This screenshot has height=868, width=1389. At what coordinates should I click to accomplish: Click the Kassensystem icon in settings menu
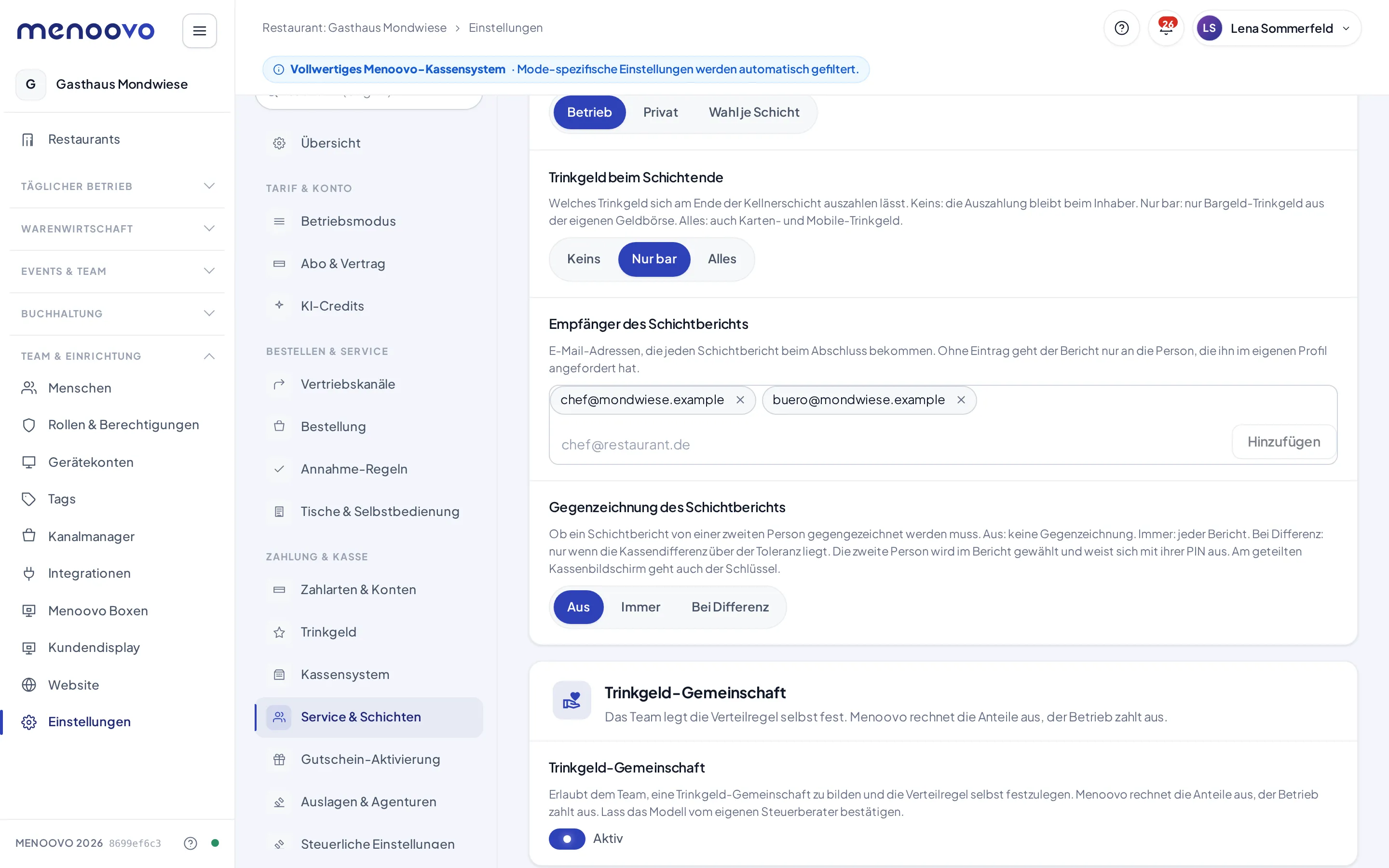279,675
